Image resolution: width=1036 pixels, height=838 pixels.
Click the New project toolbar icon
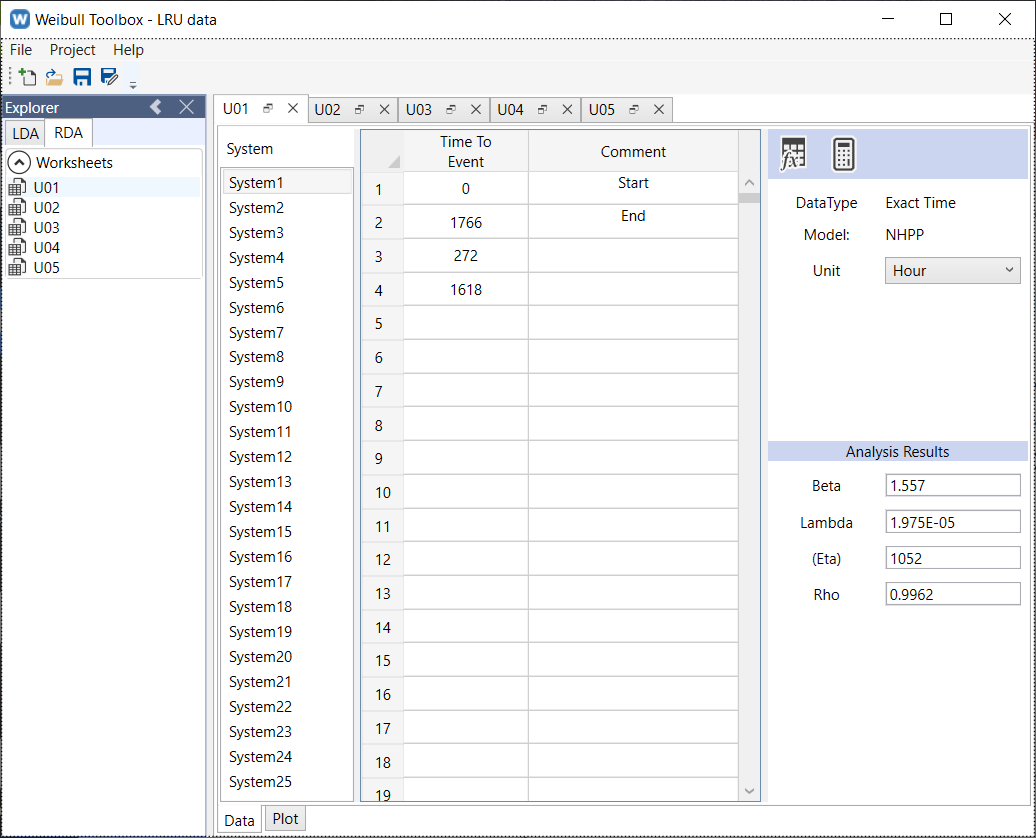27,77
